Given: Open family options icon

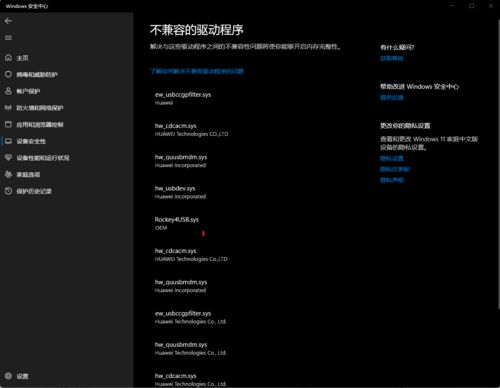Looking at the screenshot, I should tap(8, 174).
